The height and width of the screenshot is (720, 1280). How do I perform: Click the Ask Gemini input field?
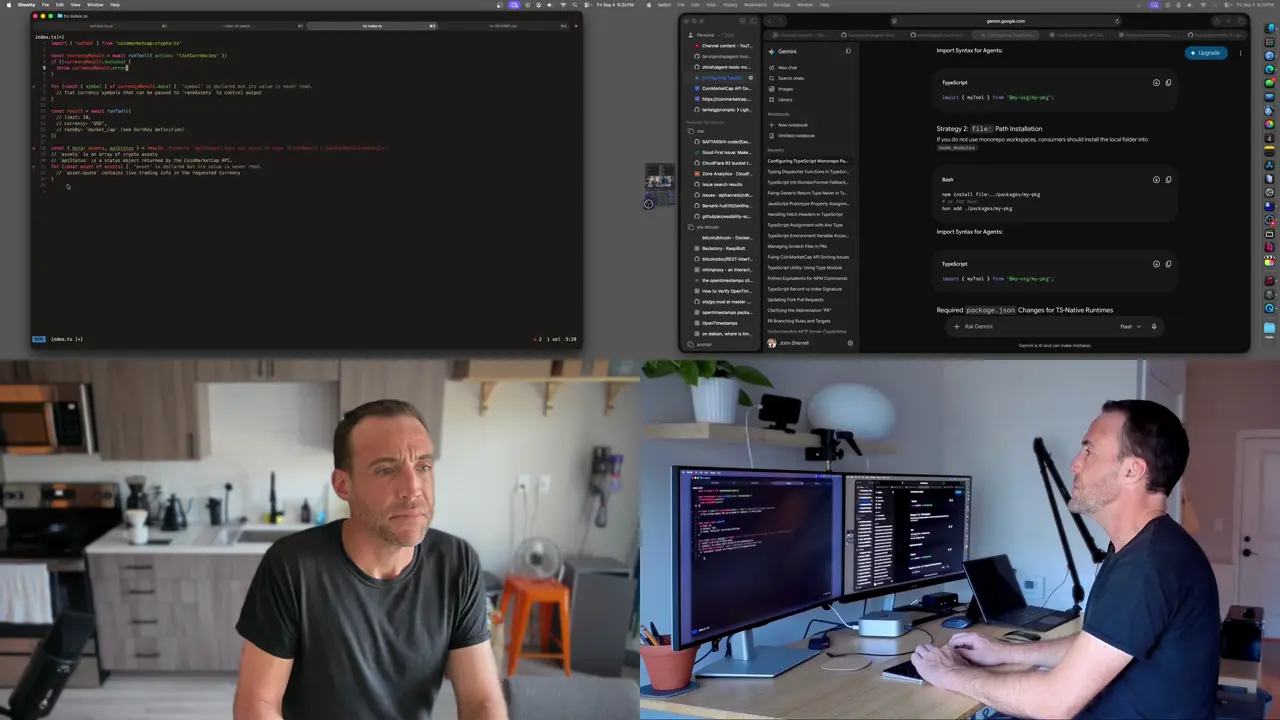[1038, 326]
